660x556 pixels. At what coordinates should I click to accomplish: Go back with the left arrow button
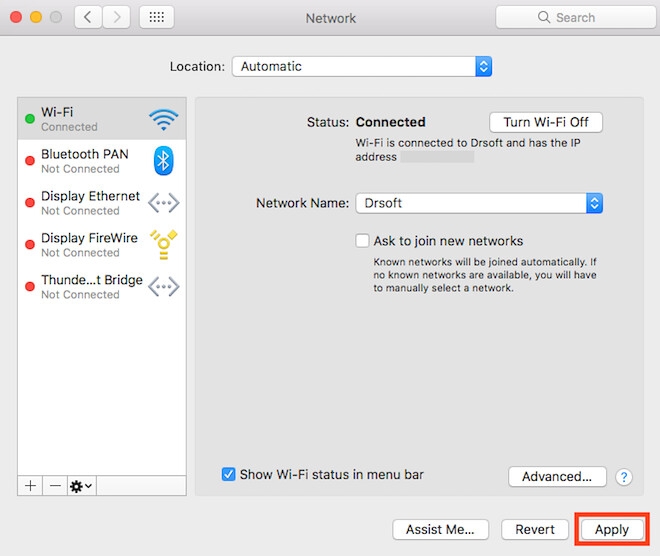(x=88, y=17)
